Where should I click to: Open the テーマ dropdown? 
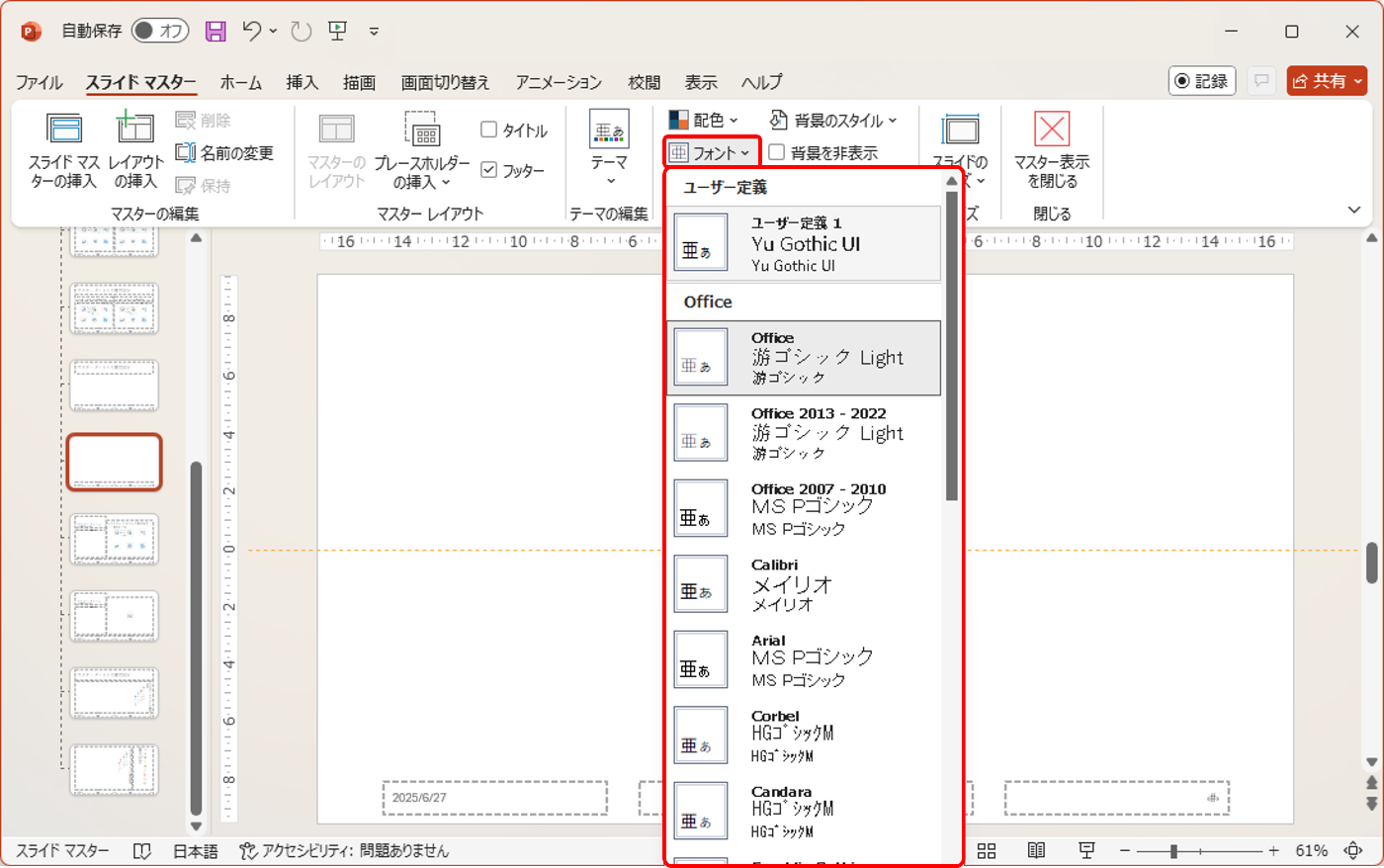coord(609,150)
